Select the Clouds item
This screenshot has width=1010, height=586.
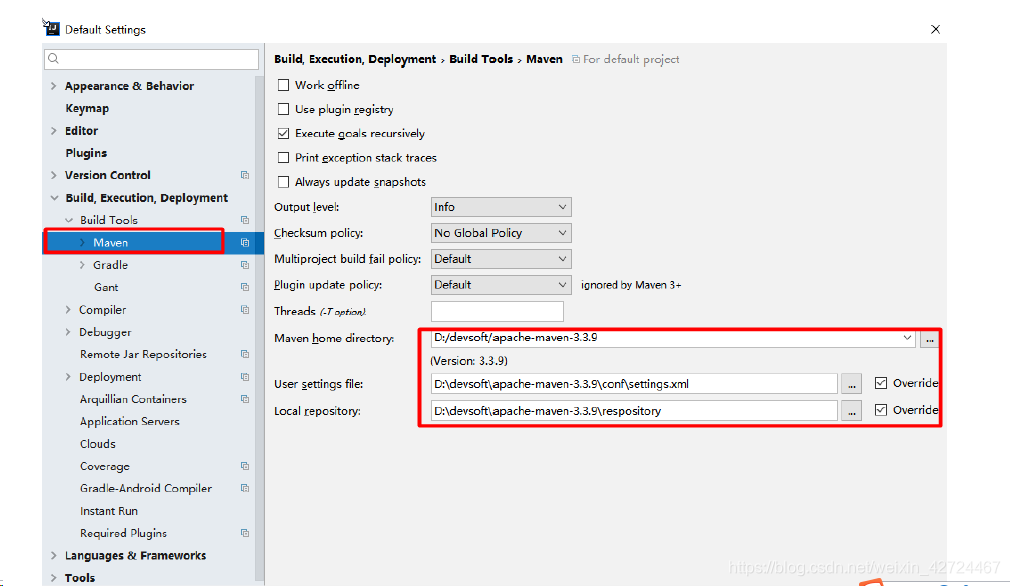(x=98, y=444)
